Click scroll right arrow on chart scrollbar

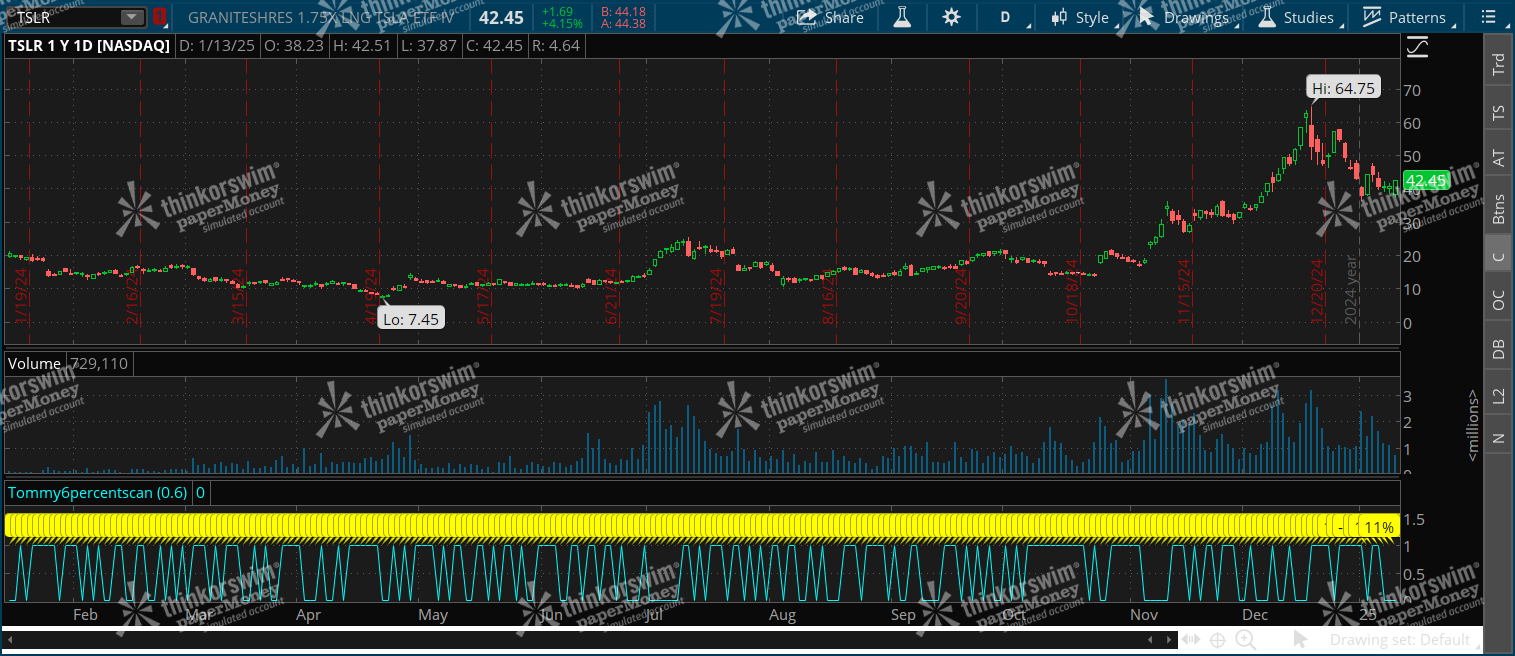click(1169, 640)
